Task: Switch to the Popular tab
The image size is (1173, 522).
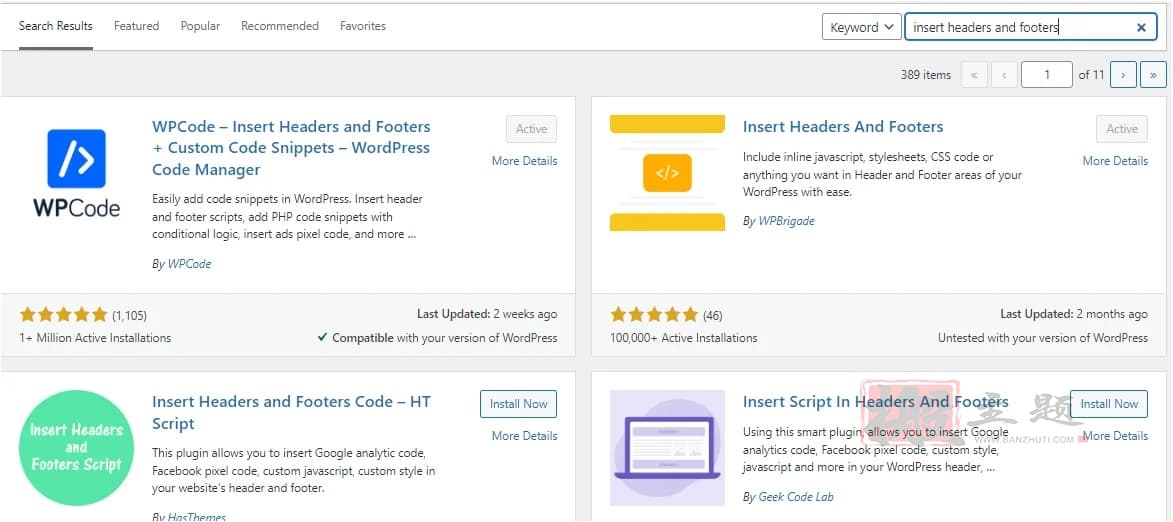Action: point(200,26)
